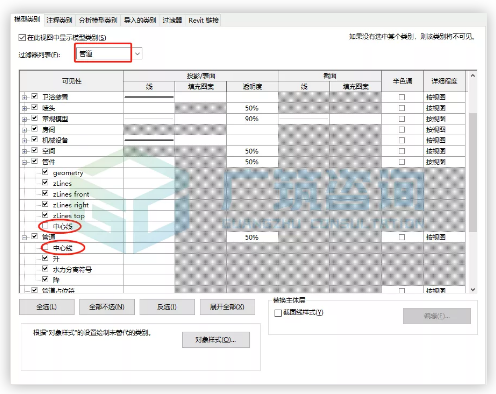496x394 pixels.
Task: Select the zLines row label
Action: click(x=62, y=183)
